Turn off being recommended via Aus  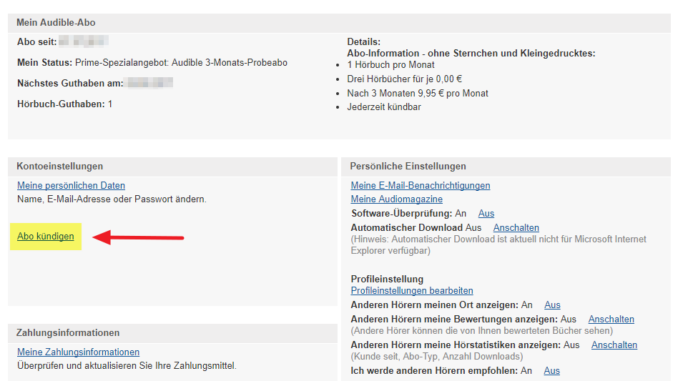pyautogui.click(x=551, y=371)
